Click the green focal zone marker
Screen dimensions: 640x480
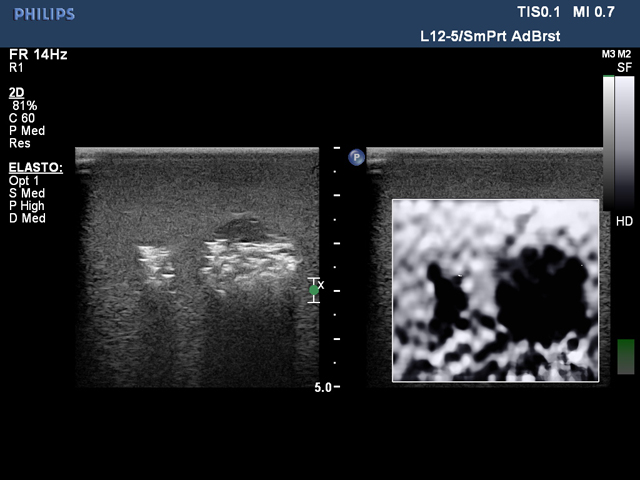tap(313, 290)
